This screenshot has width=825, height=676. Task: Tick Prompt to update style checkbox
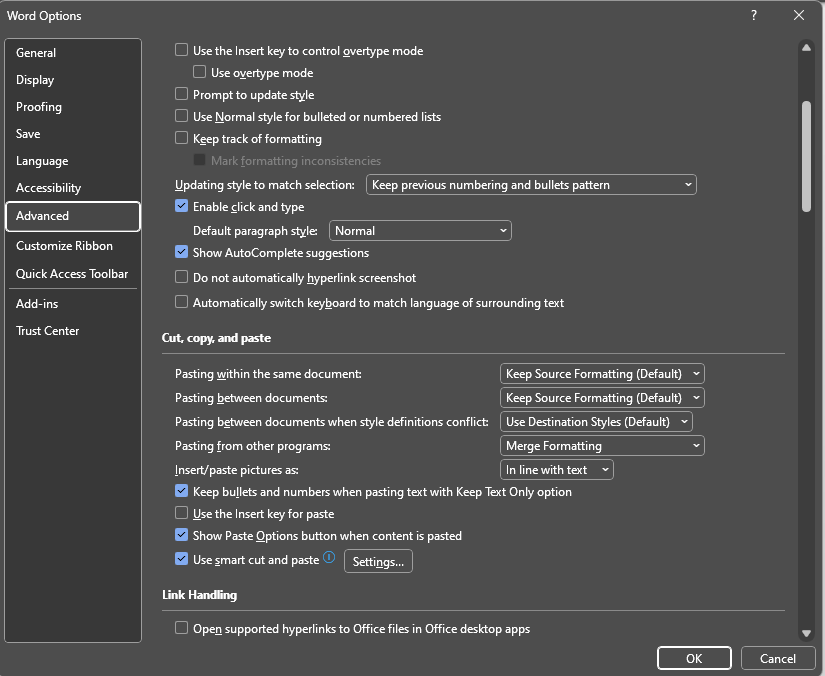click(182, 94)
